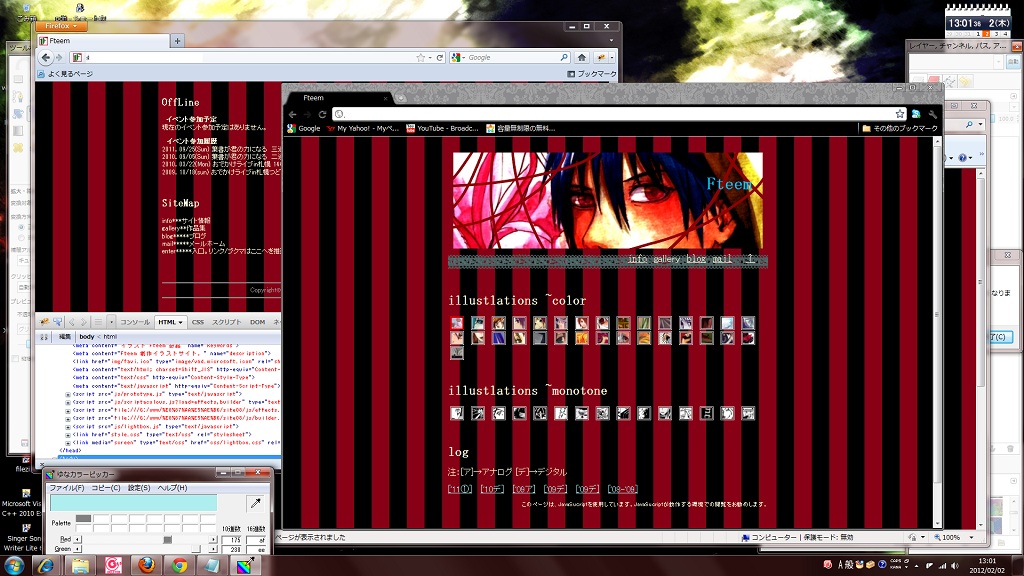Click the back button in the Firefox window

(x=45, y=57)
